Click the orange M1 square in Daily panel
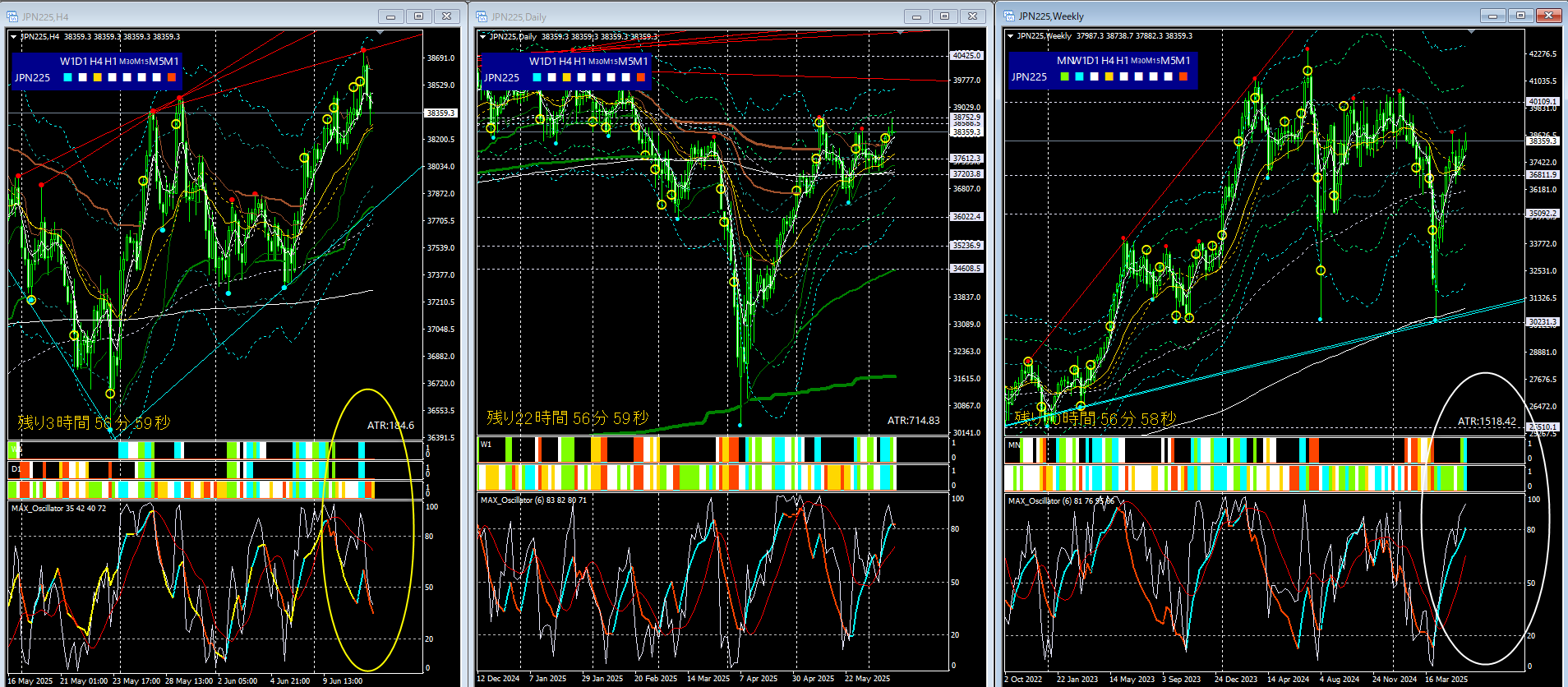1568x687 pixels. click(641, 77)
